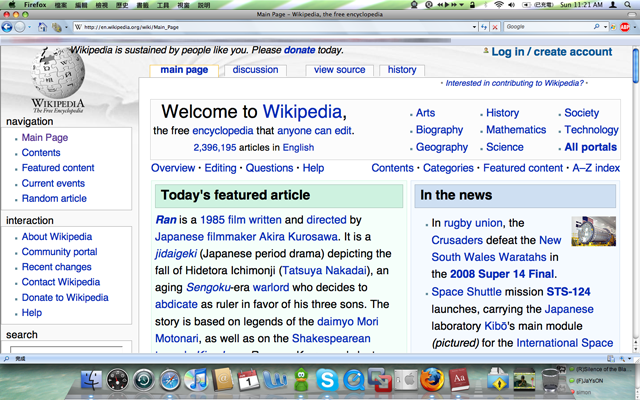Image resolution: width=640 pixels, height=400 pixels.
Task: Go back with the Back arrow button
Action: 7,27
